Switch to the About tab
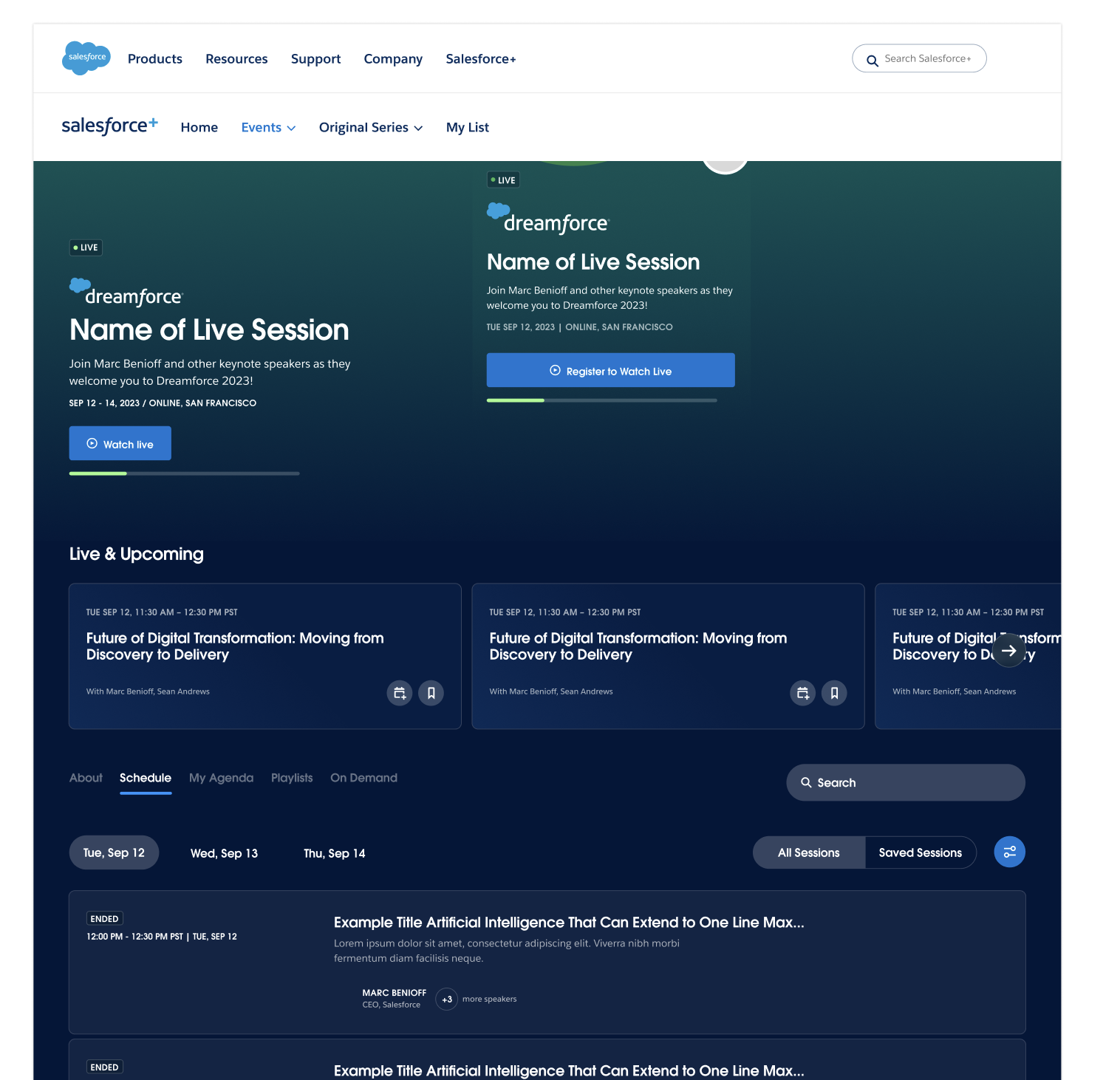This screenshot has height=1080, width=1120. click(x=86, y=778)
